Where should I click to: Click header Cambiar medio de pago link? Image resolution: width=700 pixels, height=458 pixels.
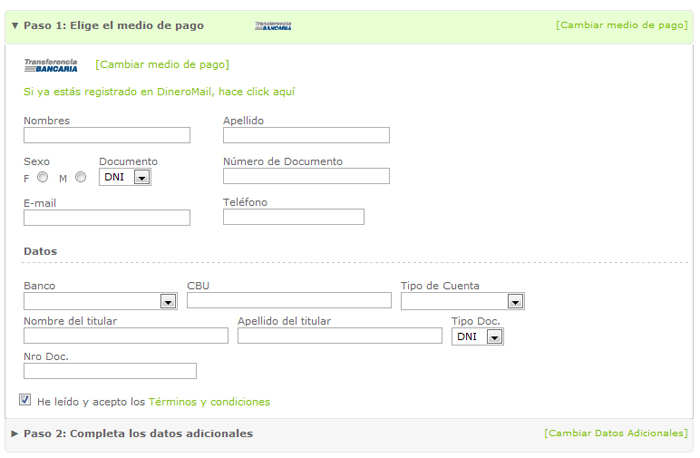point(621,25)
